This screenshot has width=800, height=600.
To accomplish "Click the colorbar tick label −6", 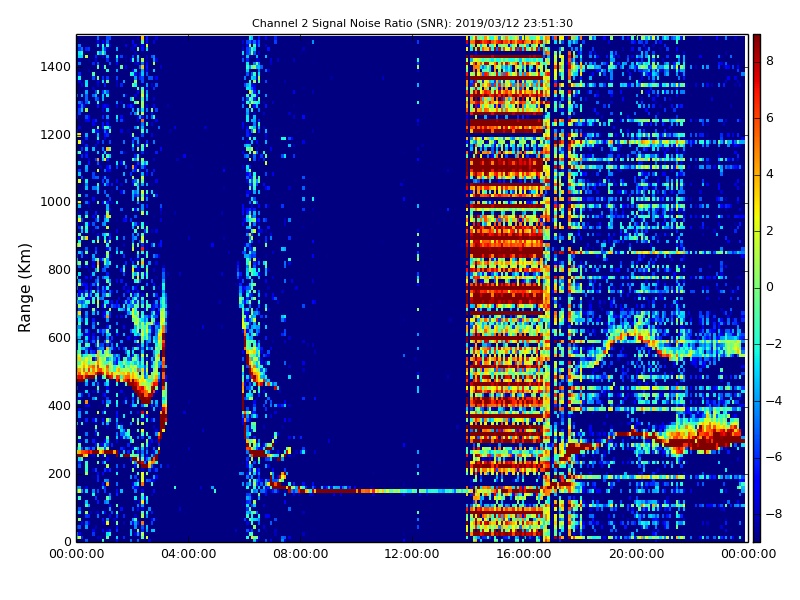I will (x=774, y=457).
